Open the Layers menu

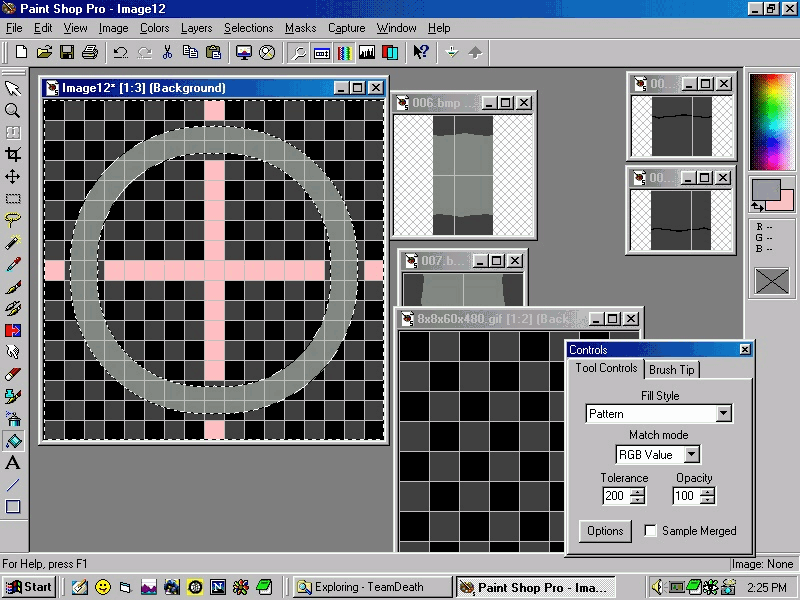(196, 28)
